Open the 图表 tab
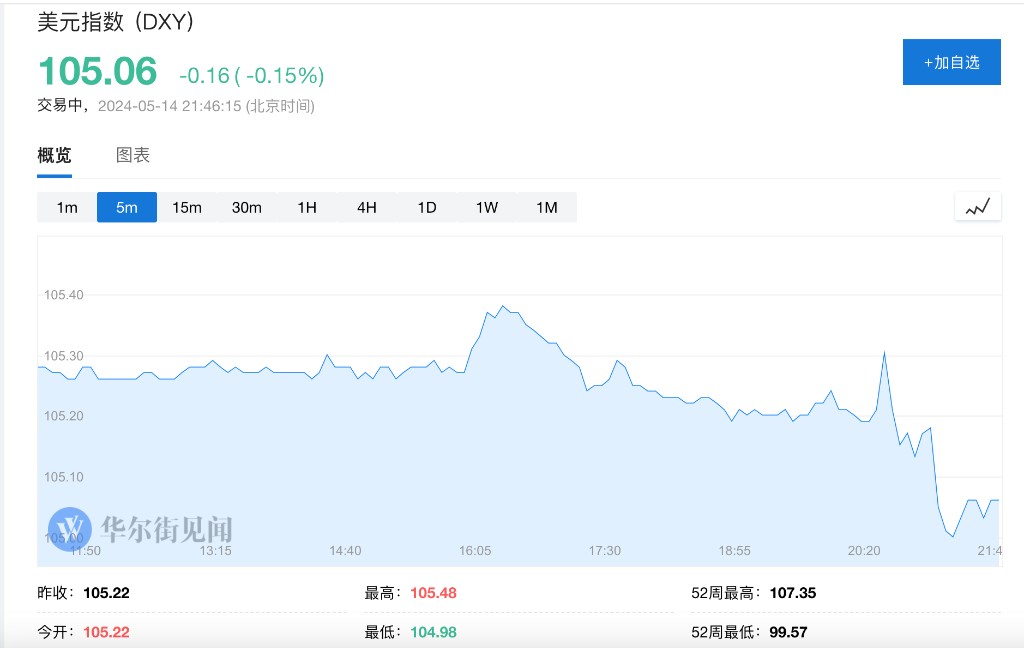1024x648 pixels. point(133,155)
